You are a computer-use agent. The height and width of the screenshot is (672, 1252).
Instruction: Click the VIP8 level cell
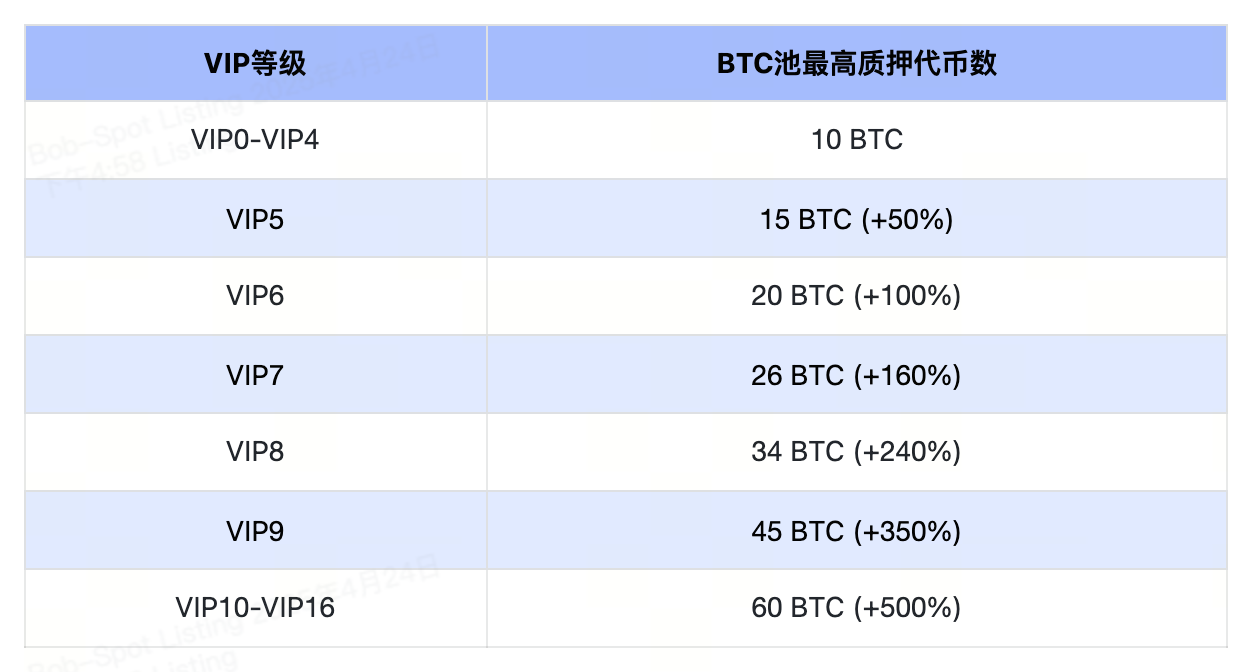pyautogui.click(x=255, y=452)
